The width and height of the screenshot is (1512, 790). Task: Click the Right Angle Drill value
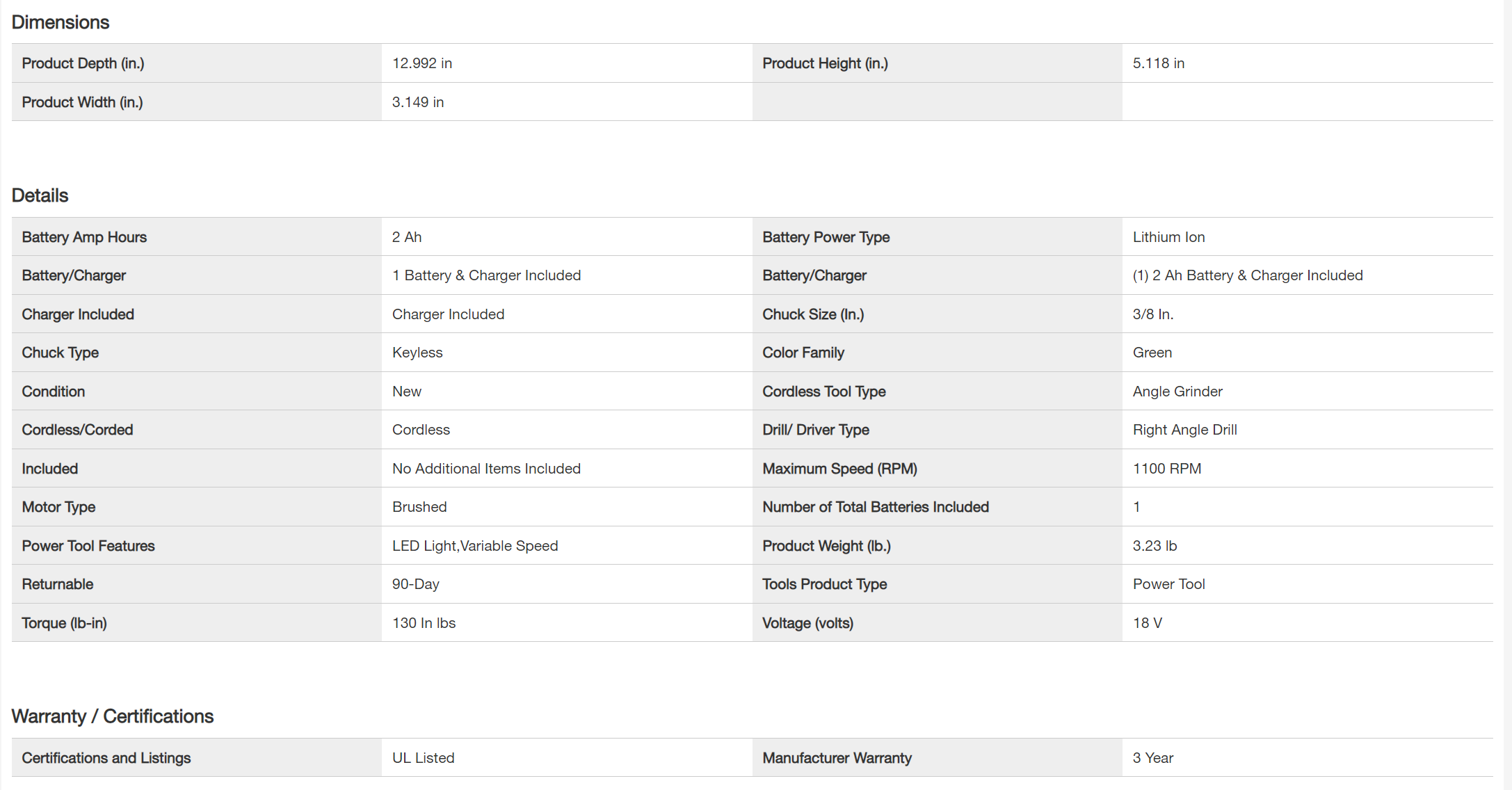tap(1184, 430)
